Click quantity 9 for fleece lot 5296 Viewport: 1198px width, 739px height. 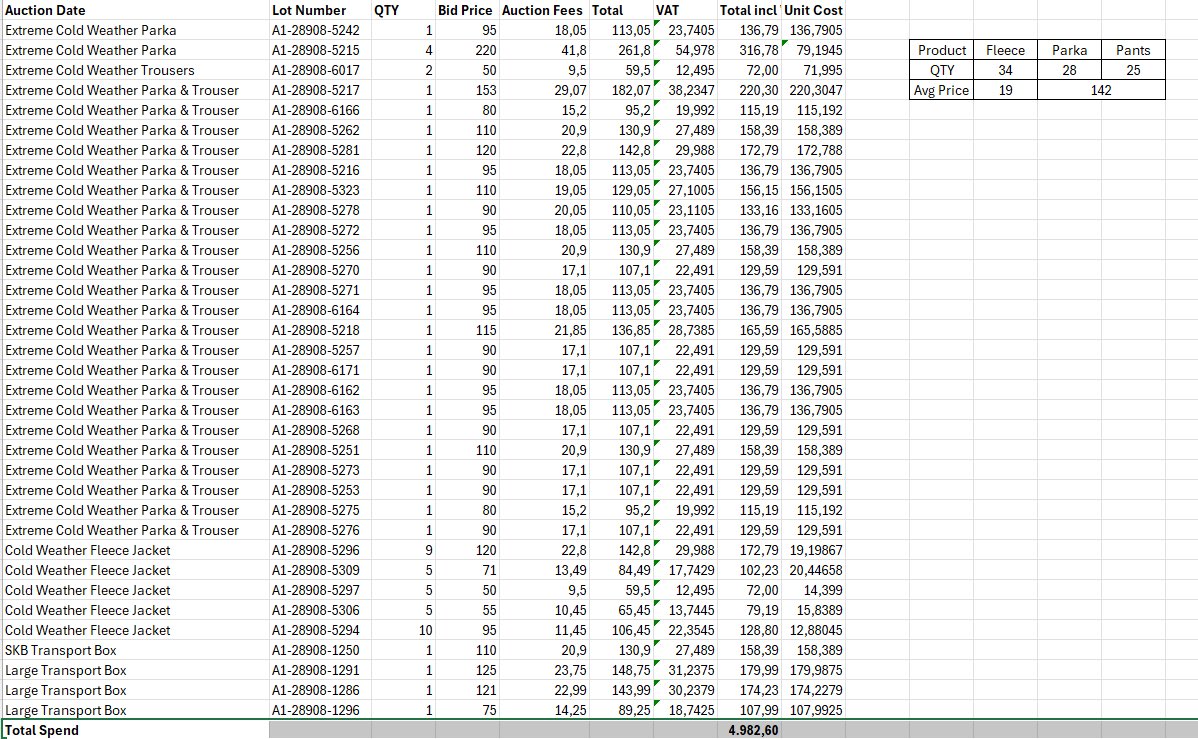click(403, 550)
